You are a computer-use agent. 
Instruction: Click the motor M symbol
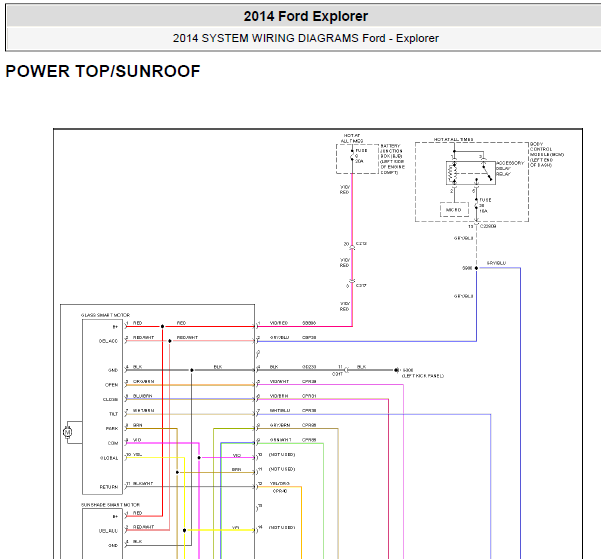67,432
